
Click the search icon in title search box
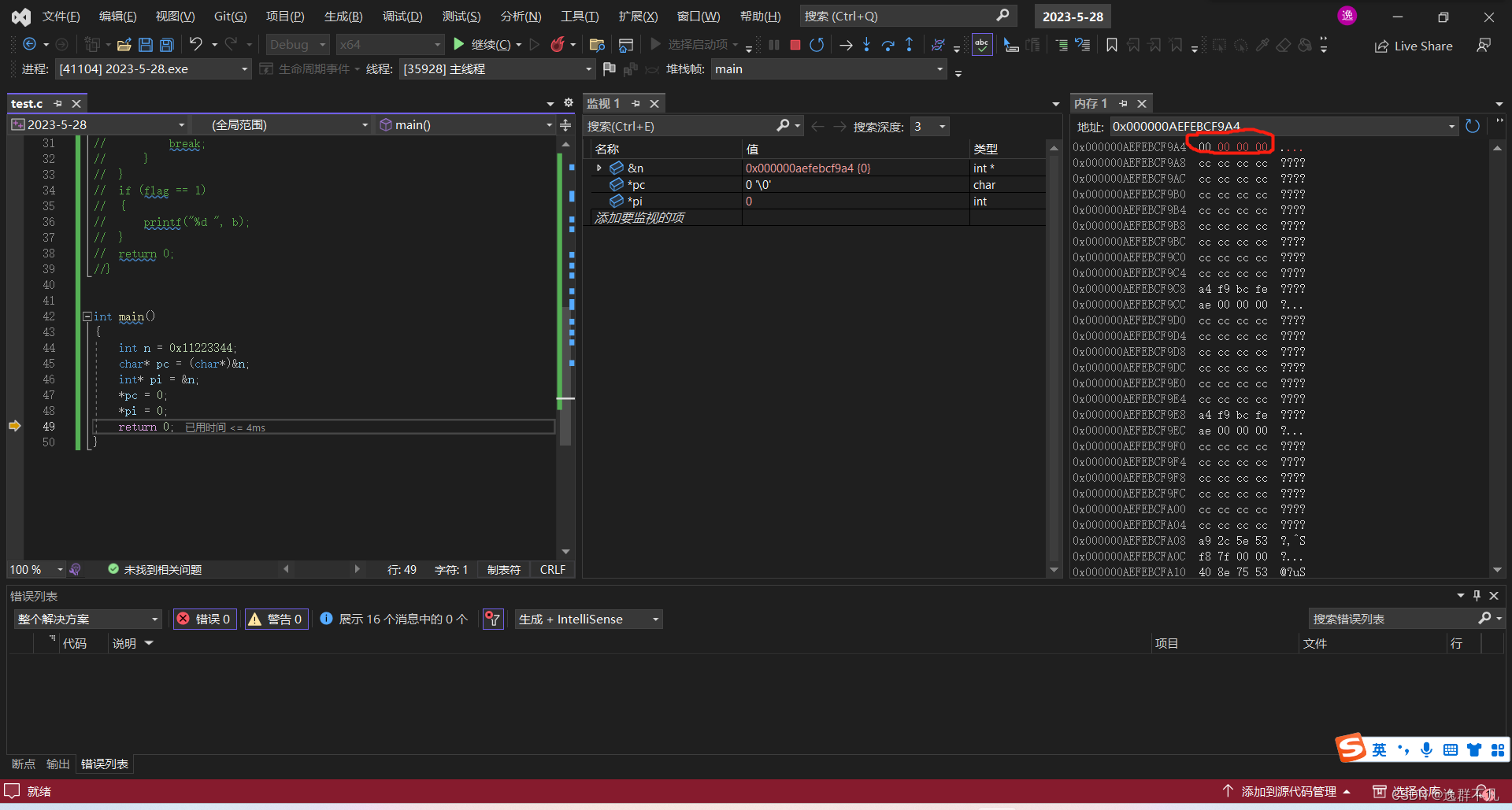(x=1002, y=16)
